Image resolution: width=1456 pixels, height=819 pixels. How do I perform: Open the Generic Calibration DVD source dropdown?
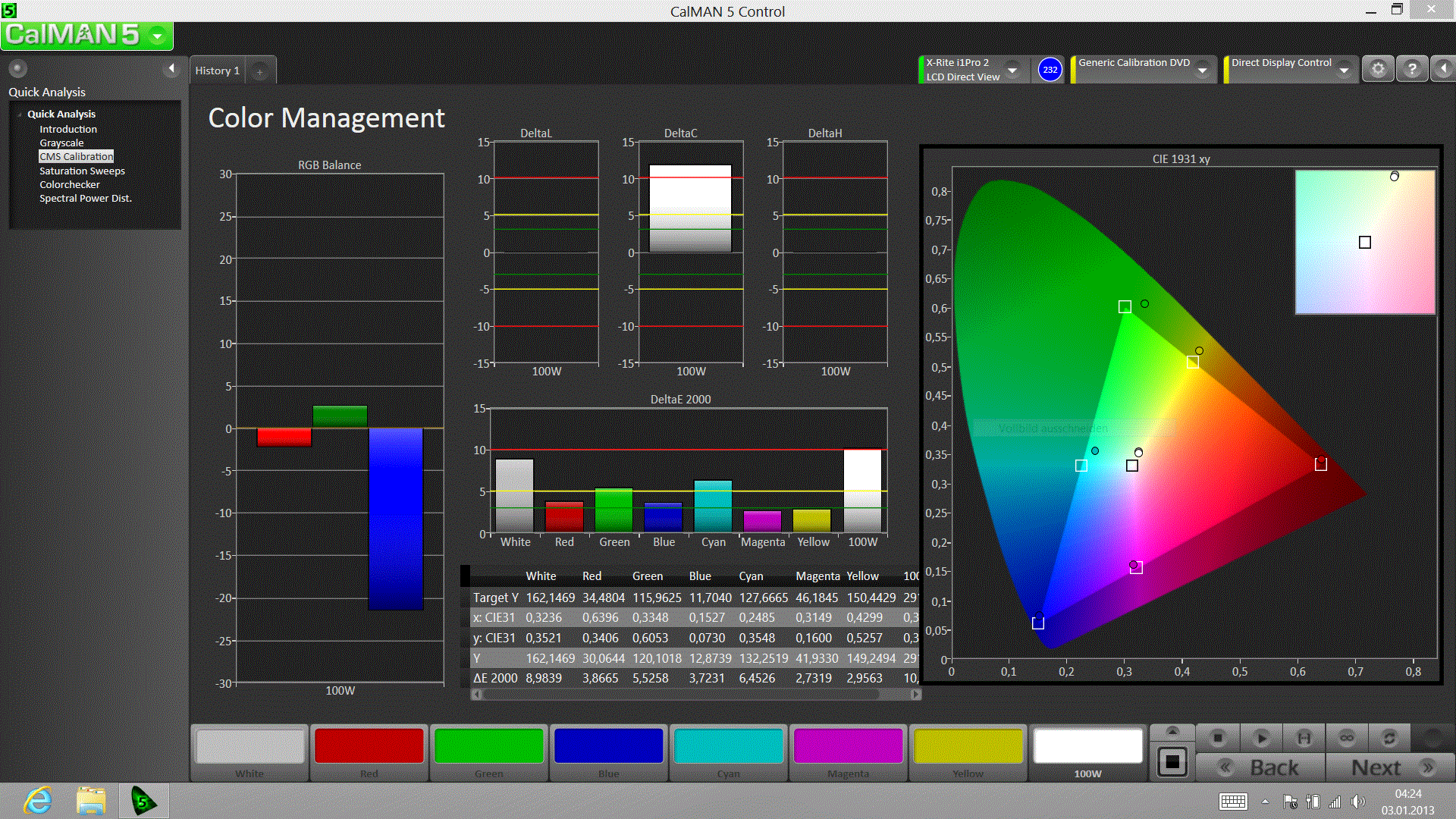[1202, 71]
